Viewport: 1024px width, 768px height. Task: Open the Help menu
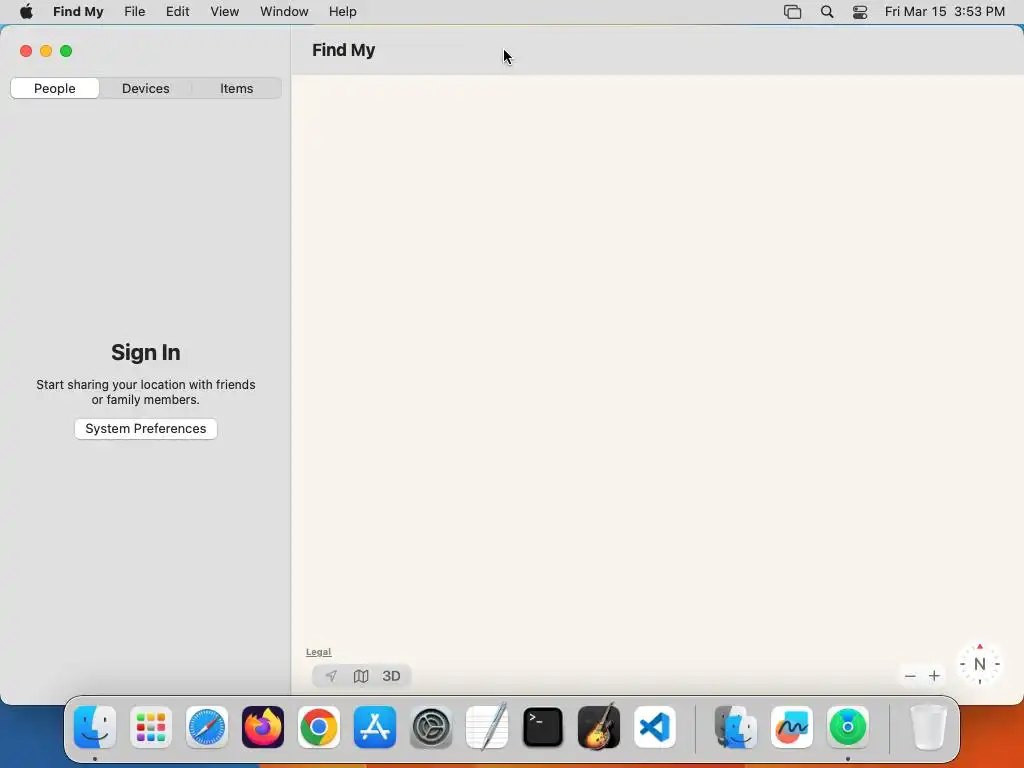pos(343,12)
